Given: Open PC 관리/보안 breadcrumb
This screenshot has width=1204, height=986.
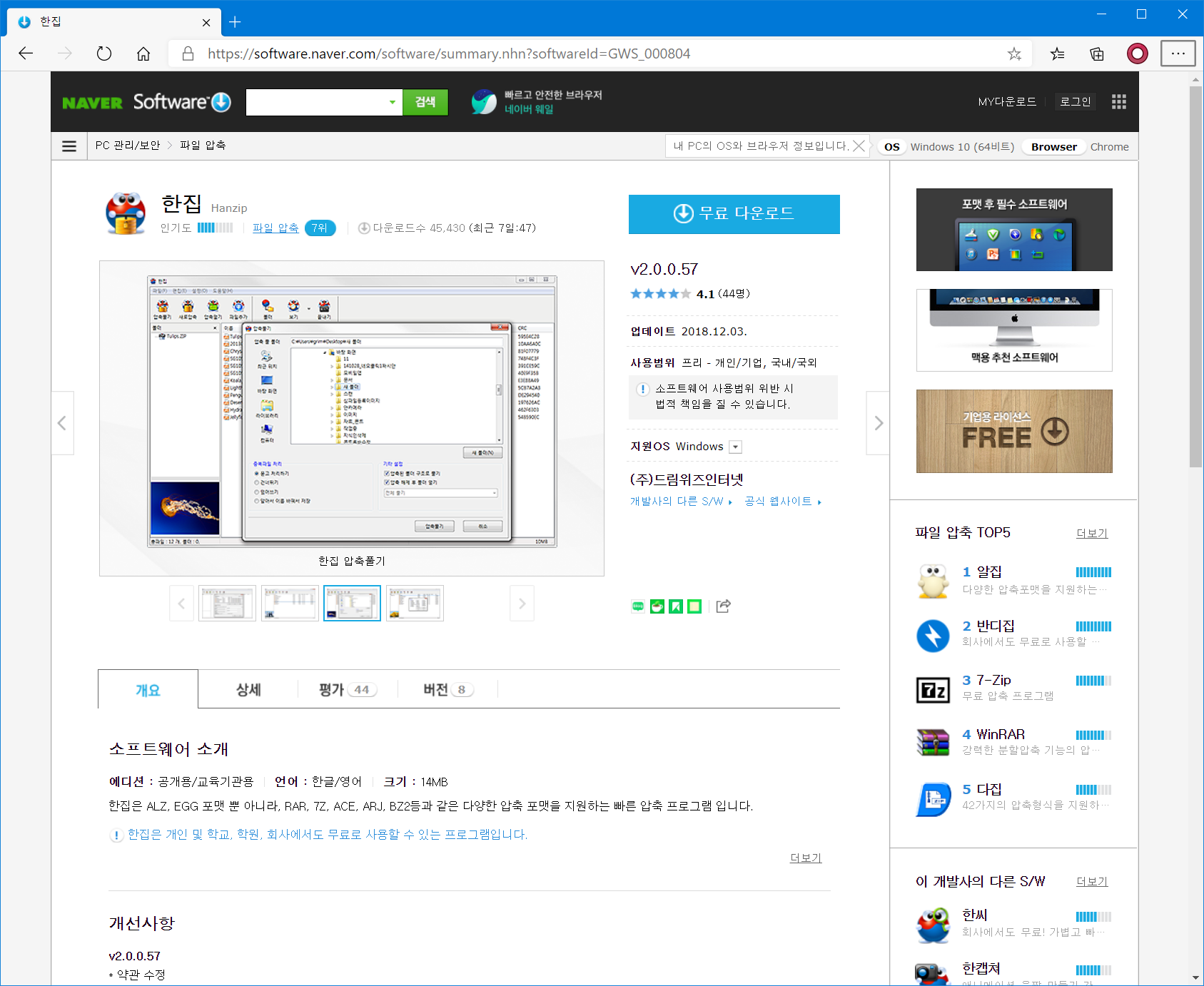Looking at the screenshot, I should point(128,146).
